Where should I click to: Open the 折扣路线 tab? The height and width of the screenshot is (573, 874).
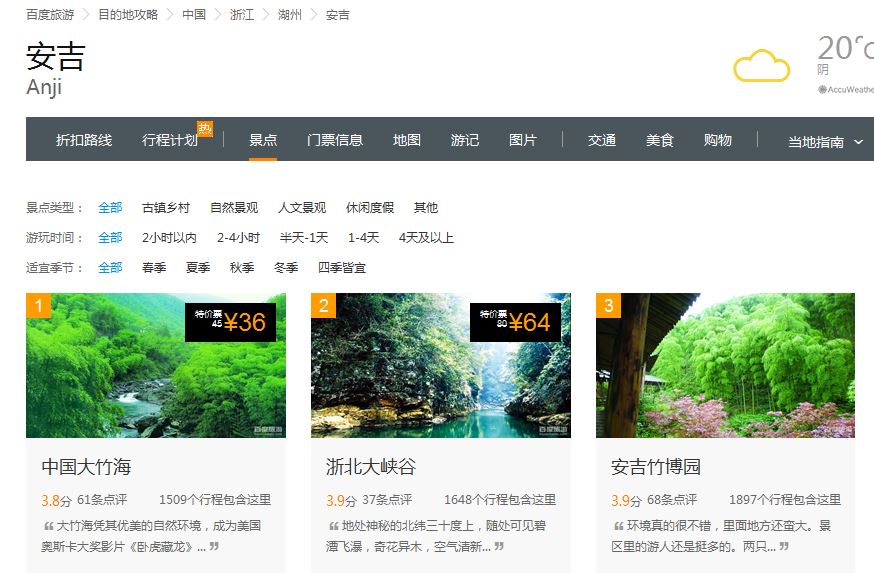point(84,140)
